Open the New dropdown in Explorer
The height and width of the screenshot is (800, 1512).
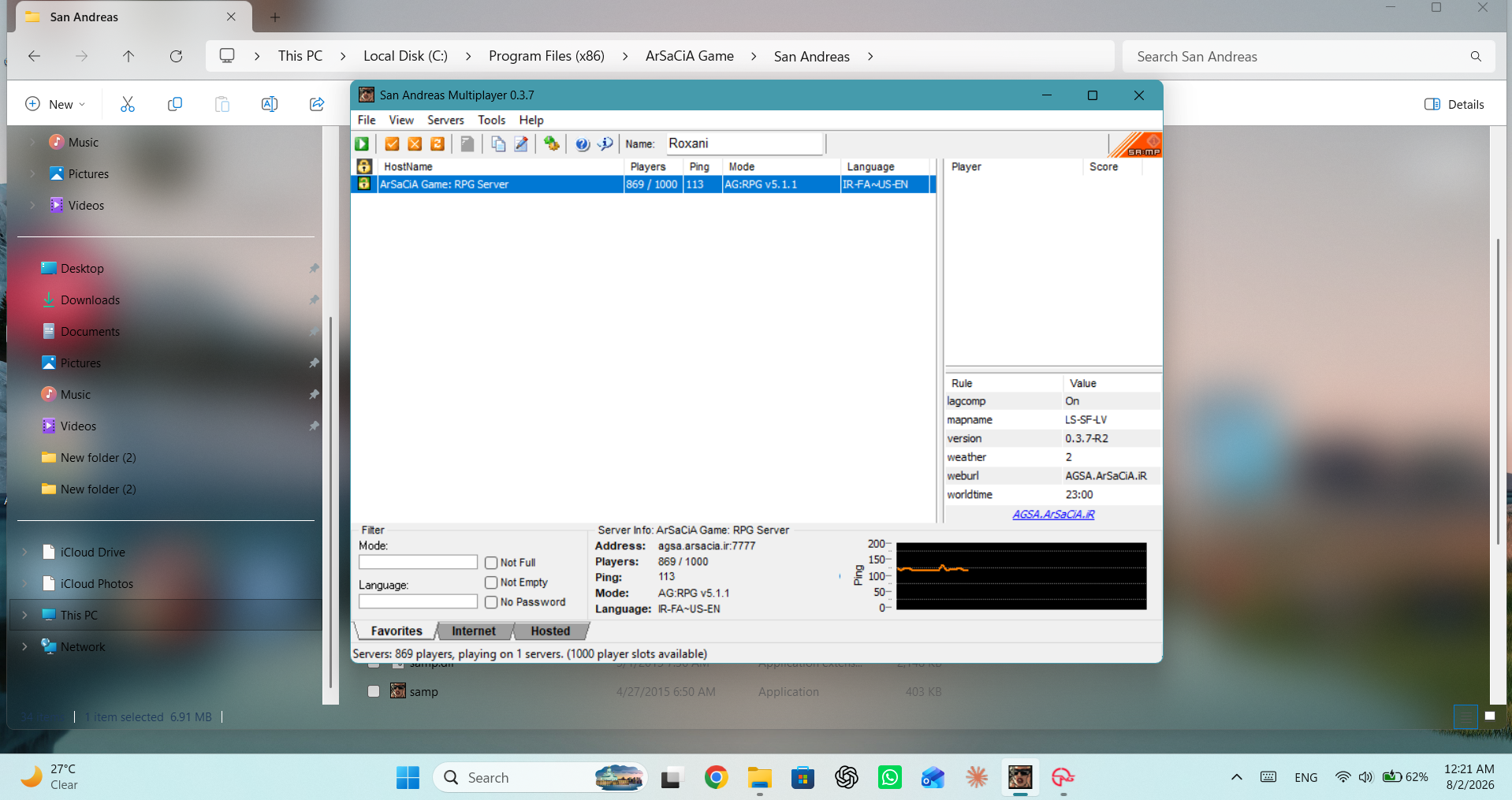(55, 104)
